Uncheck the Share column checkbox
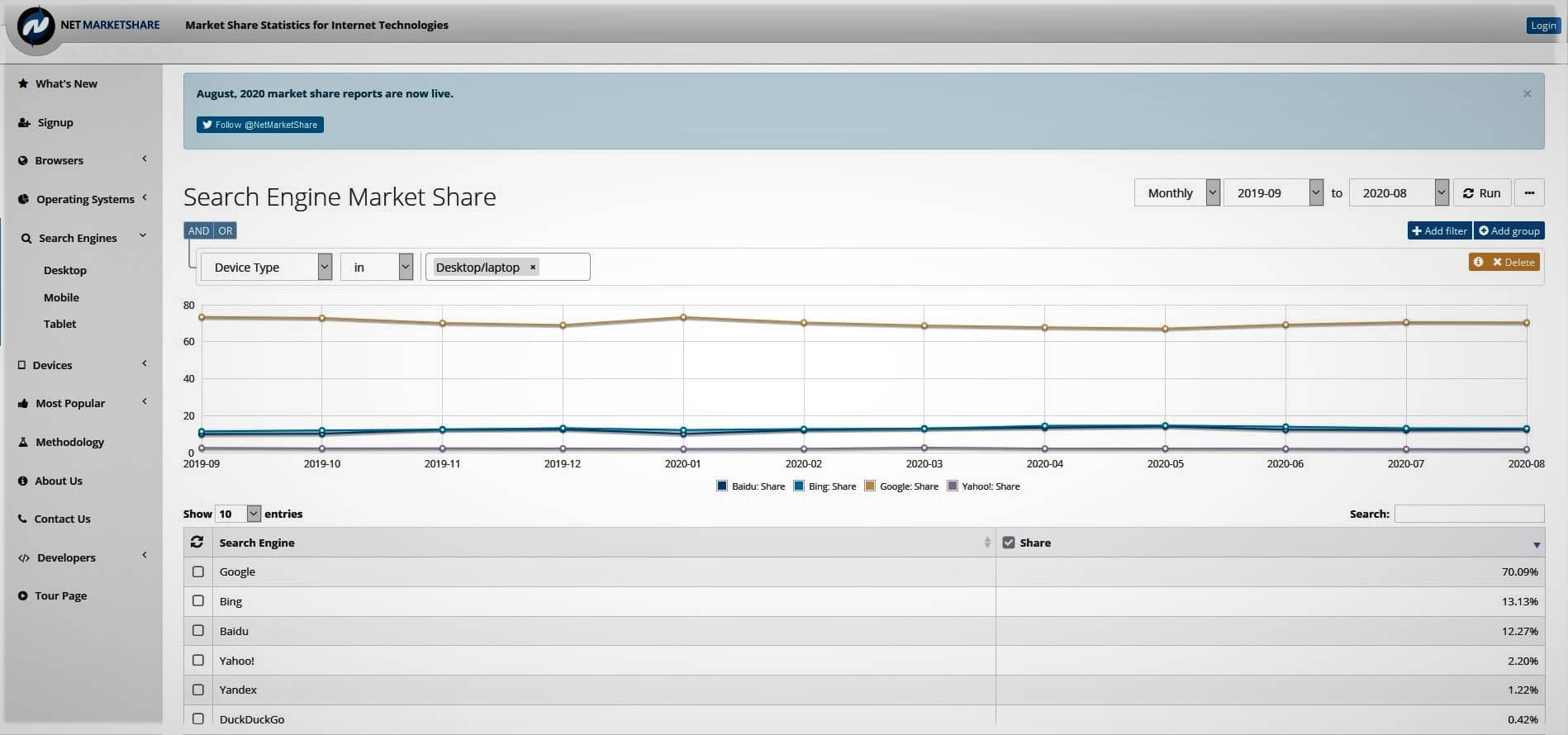This screenshot has width=1568, height=735. point(1008,543)
